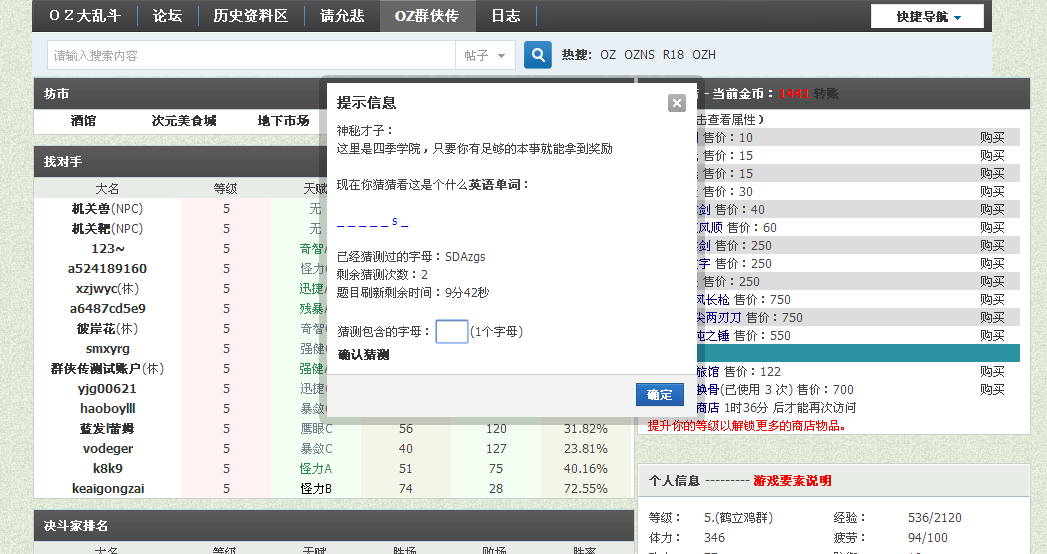Select opponent xzjwyc
This screenshot has width=1047, height=554.
(x=108, y=289)
